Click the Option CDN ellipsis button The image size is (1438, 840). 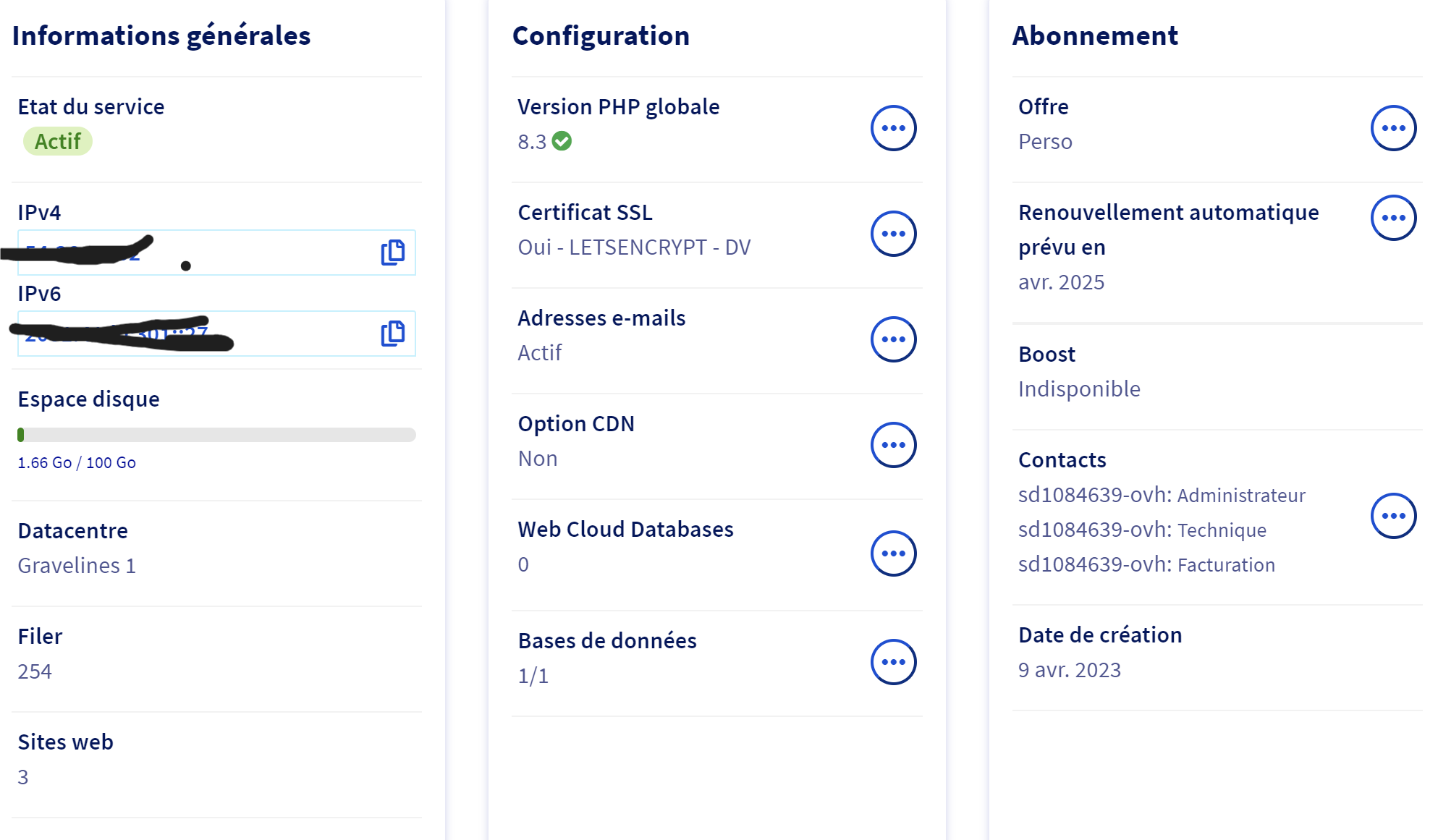click(x=893, y=445)
